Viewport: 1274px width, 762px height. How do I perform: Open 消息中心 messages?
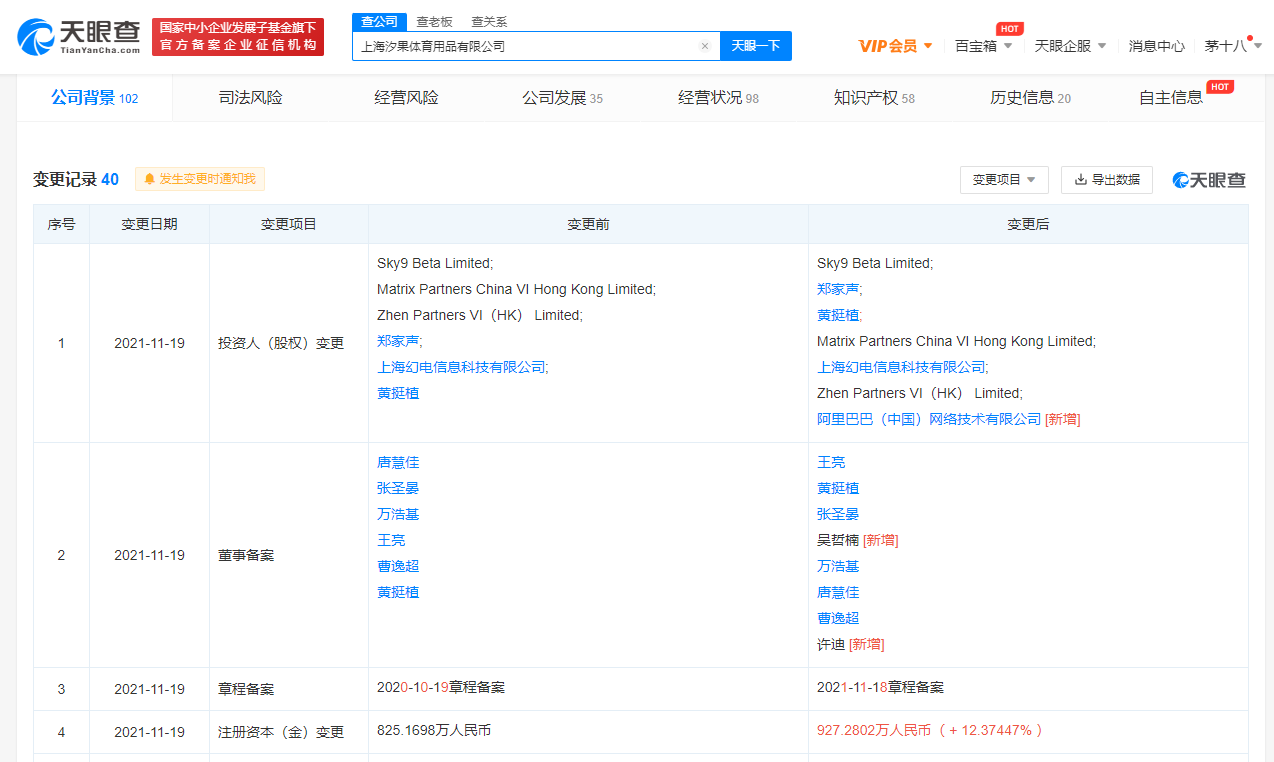(1157, 46)
